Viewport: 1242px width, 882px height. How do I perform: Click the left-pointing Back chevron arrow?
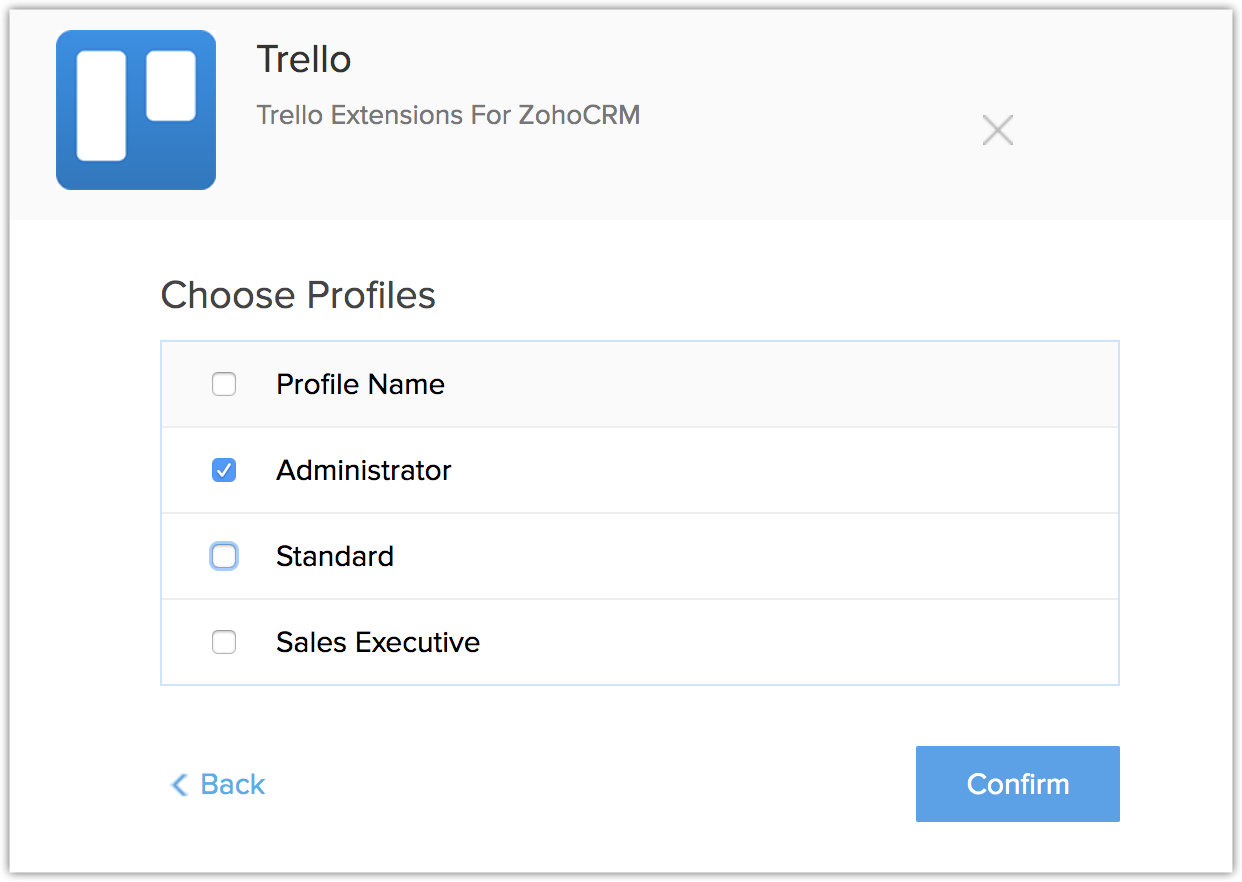tap(180, 785)
